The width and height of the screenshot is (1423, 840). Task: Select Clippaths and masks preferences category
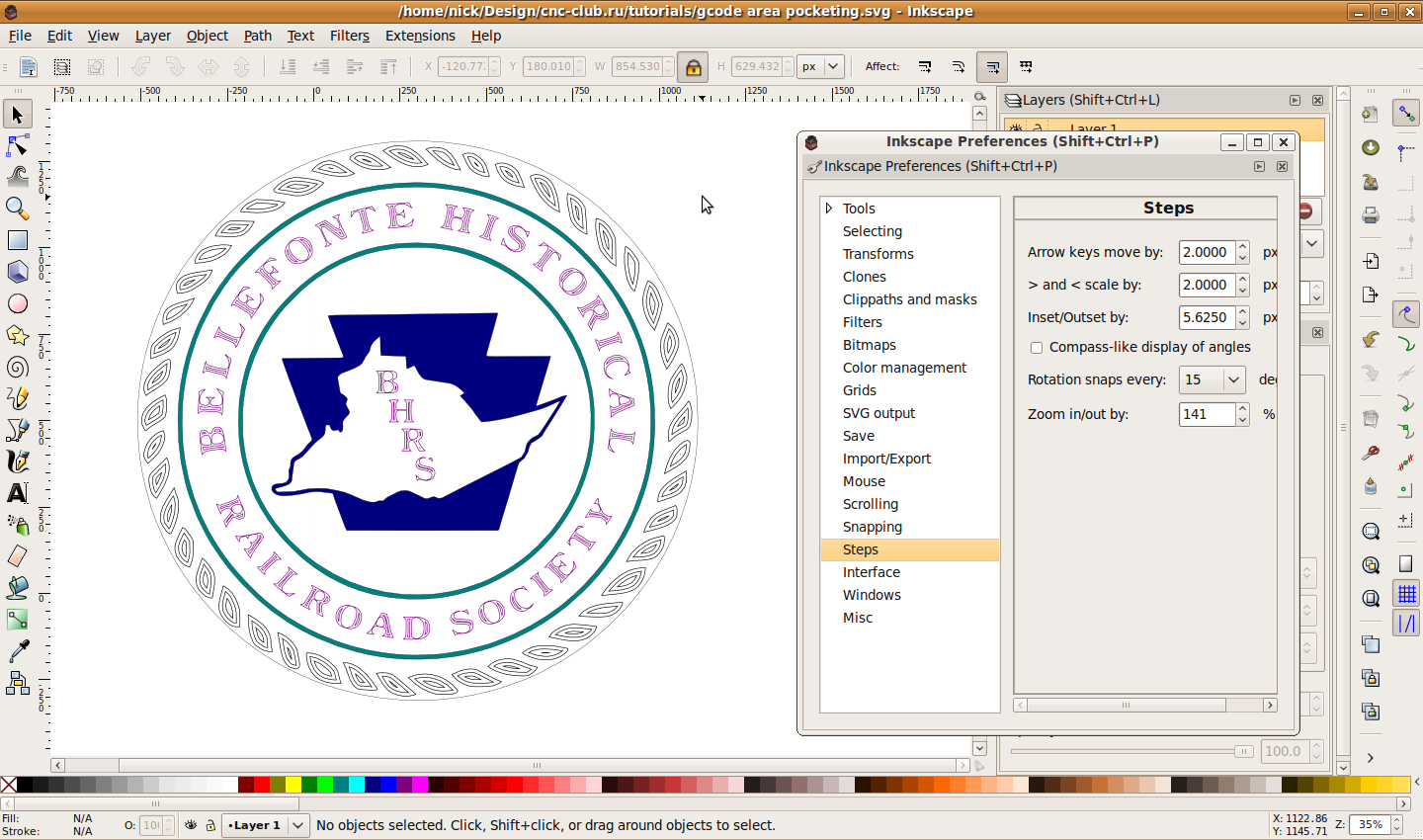910,299
